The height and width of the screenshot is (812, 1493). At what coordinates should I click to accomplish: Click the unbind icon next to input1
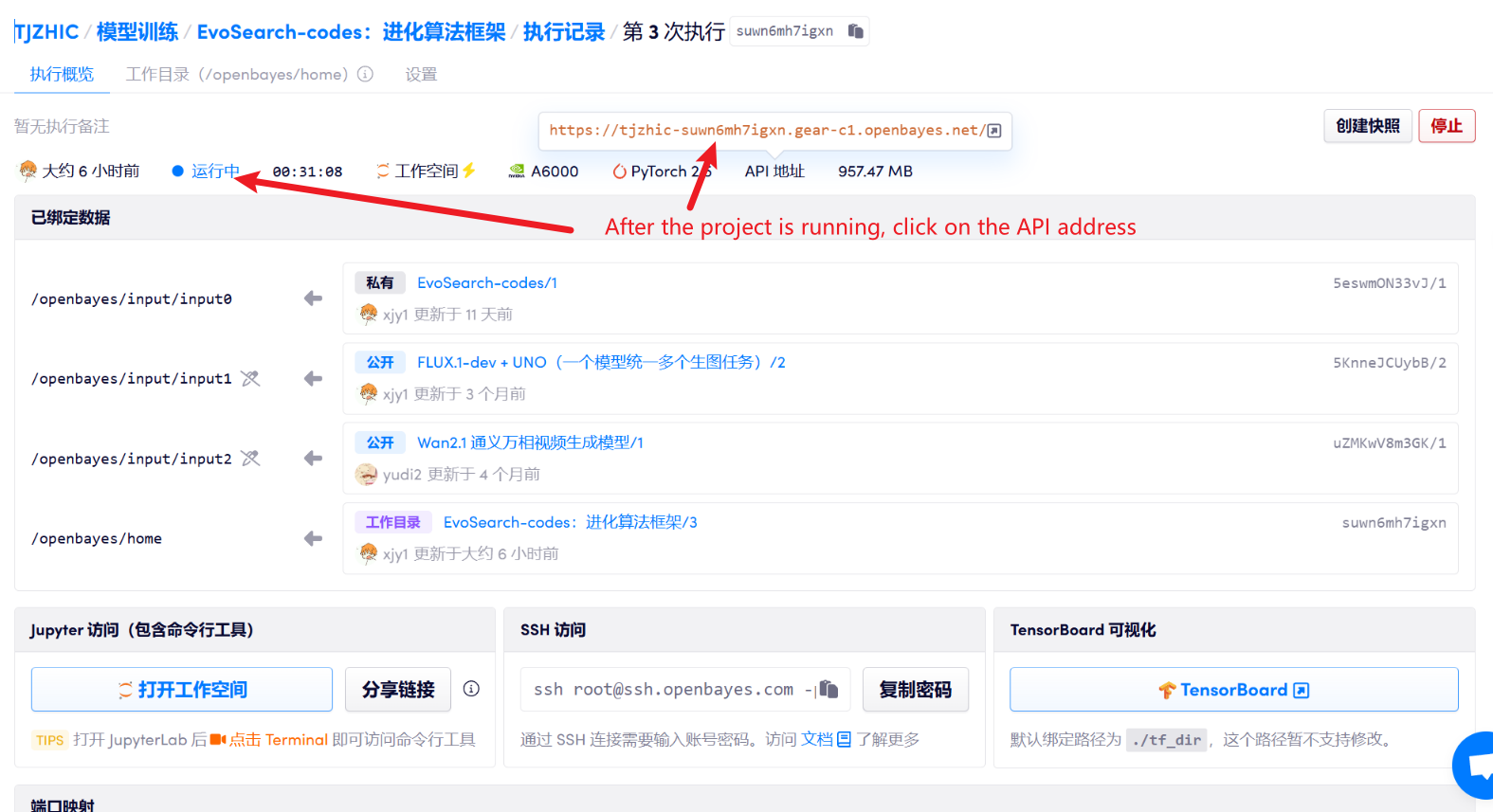tap(250, 379)
